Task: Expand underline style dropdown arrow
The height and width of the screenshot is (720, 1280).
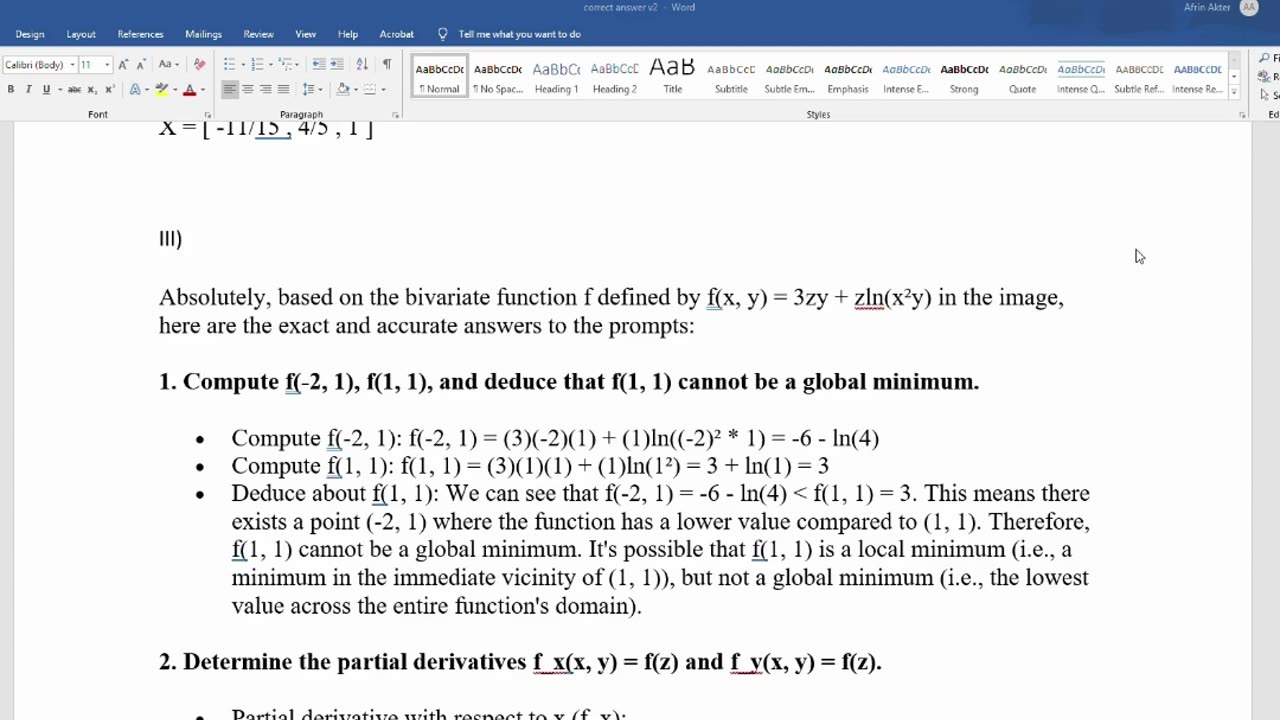Action: 59,90
